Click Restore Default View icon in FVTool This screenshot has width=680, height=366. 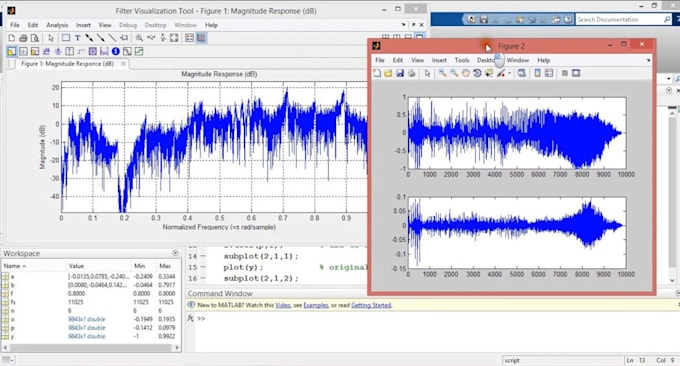click(x=174, y=38)
